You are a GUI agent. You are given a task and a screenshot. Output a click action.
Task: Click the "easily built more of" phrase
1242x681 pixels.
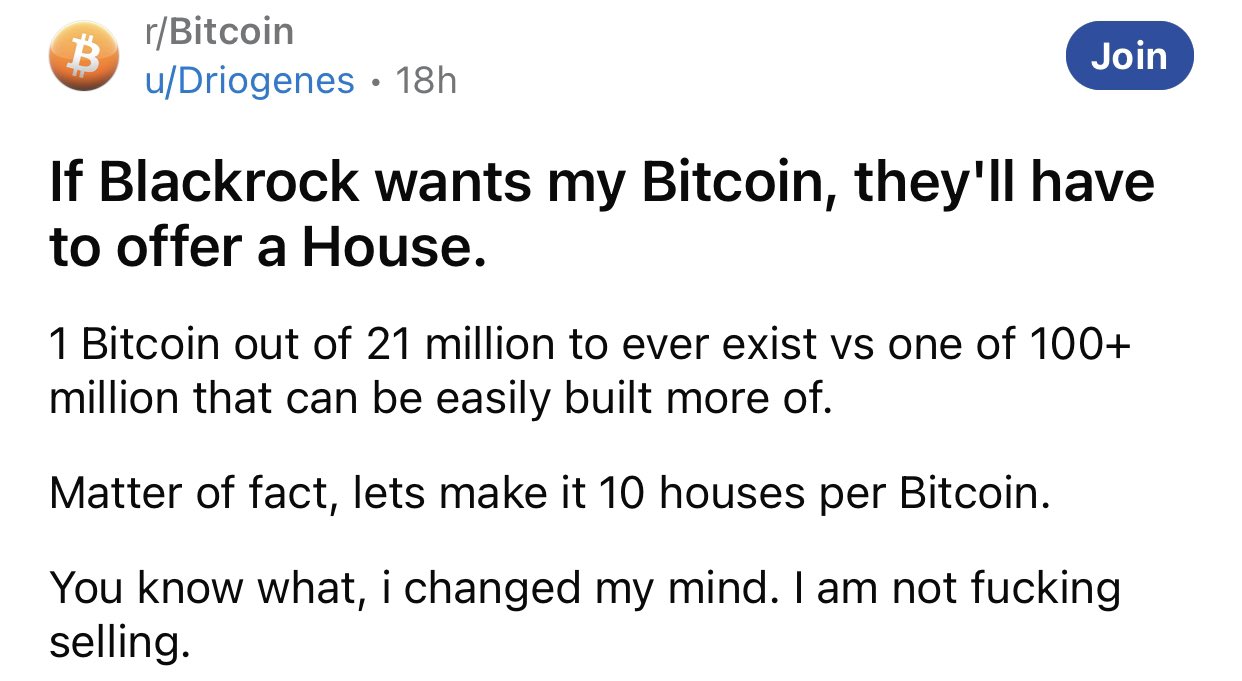point(644,399)
